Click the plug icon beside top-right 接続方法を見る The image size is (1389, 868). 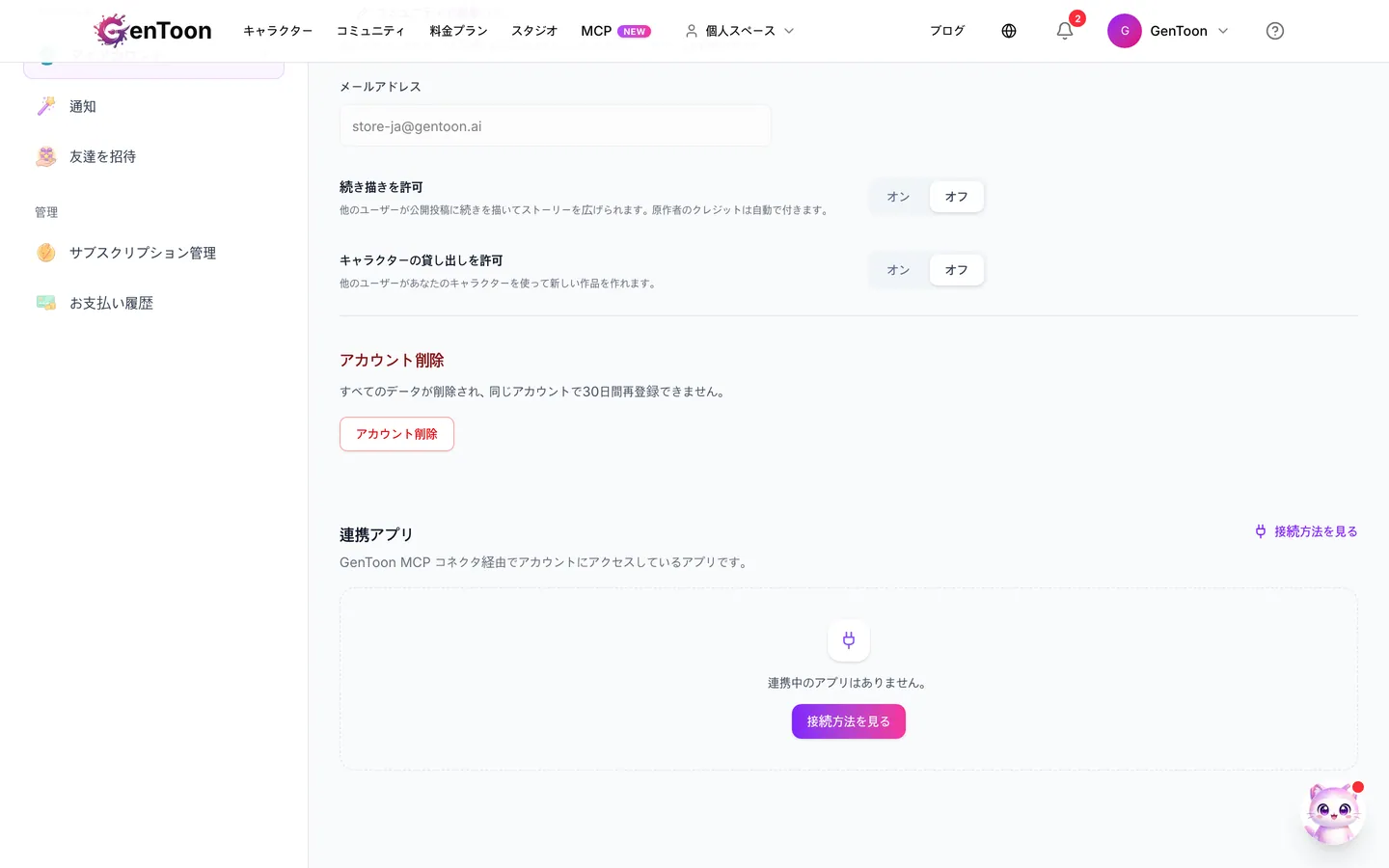pos(1261,531)
